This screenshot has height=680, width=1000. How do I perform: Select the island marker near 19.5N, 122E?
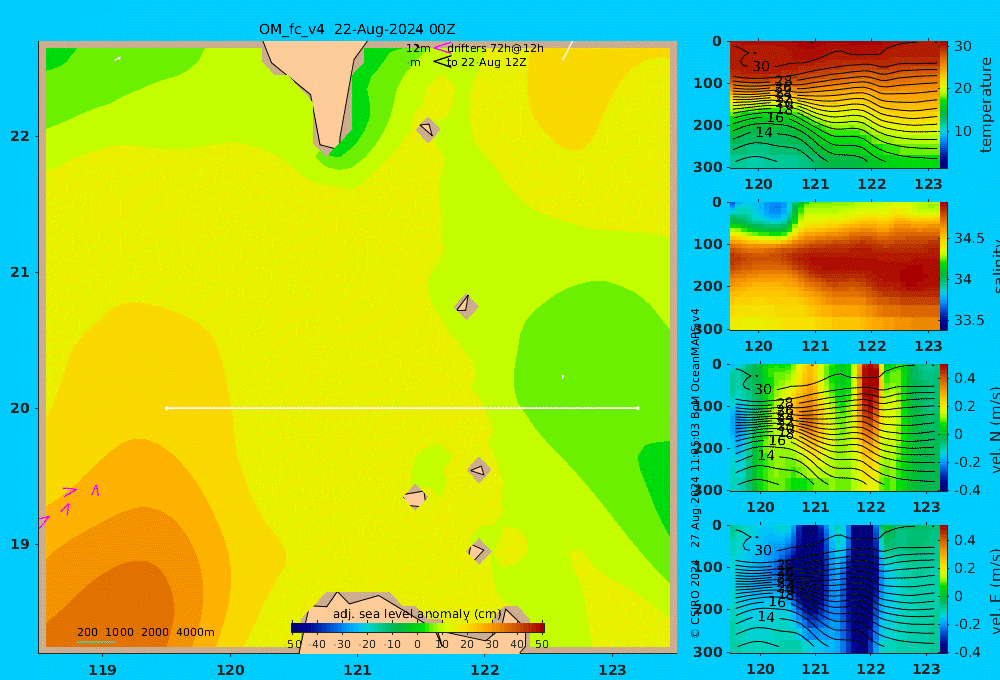[x=479, y=470]
